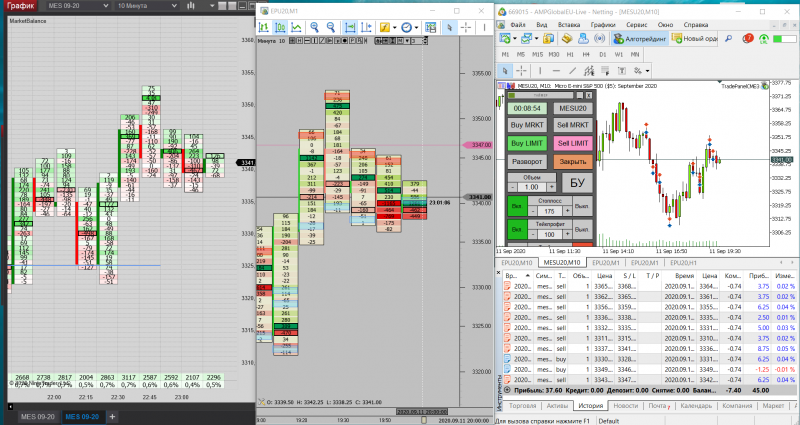Decrease Стоплосс value with minus button
Screen dimensions: 800x425
(x=533, y=211)
